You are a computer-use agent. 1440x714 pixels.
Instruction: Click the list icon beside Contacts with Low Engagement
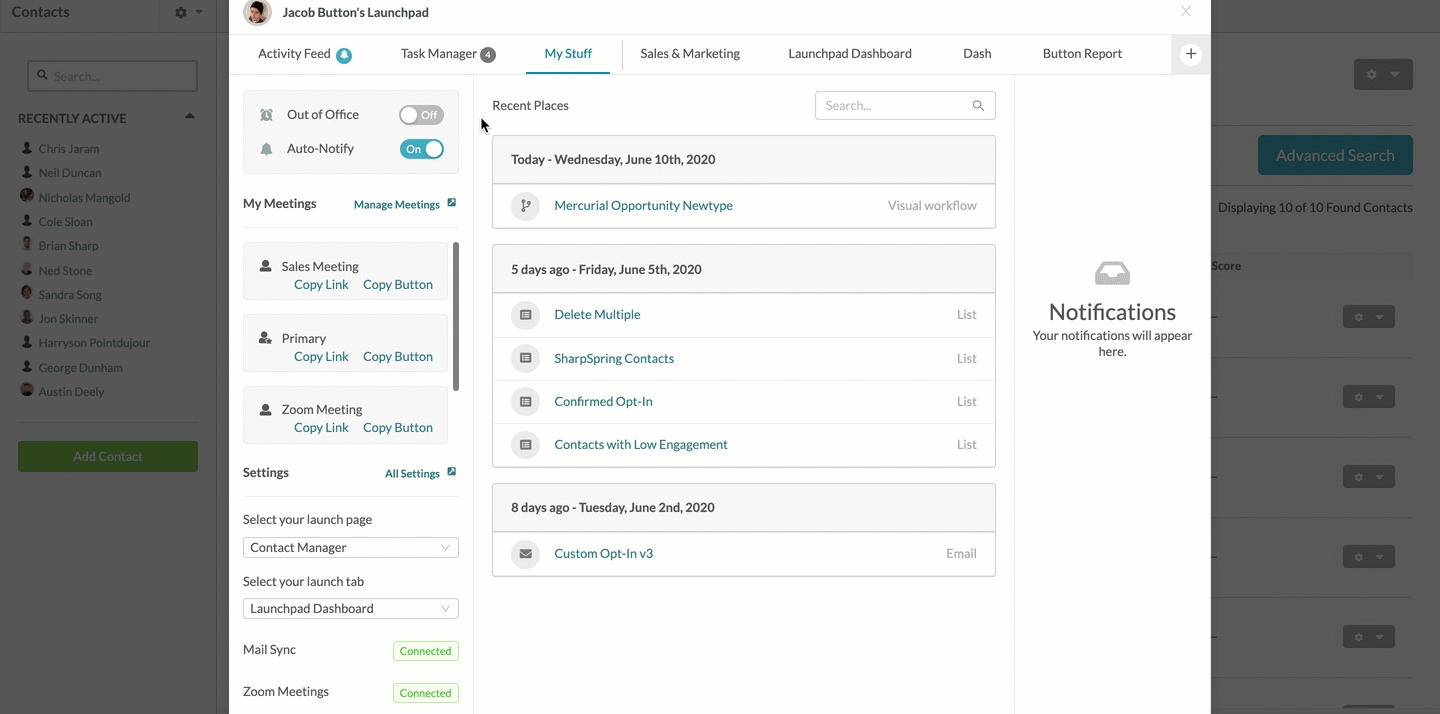click(x=525, y=445)
